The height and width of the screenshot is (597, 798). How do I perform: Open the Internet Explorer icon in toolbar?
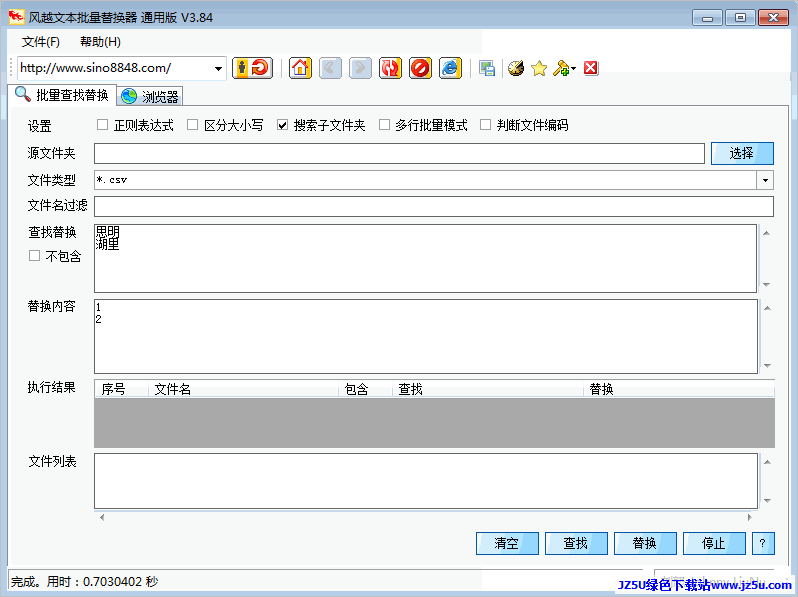(450, 68)
